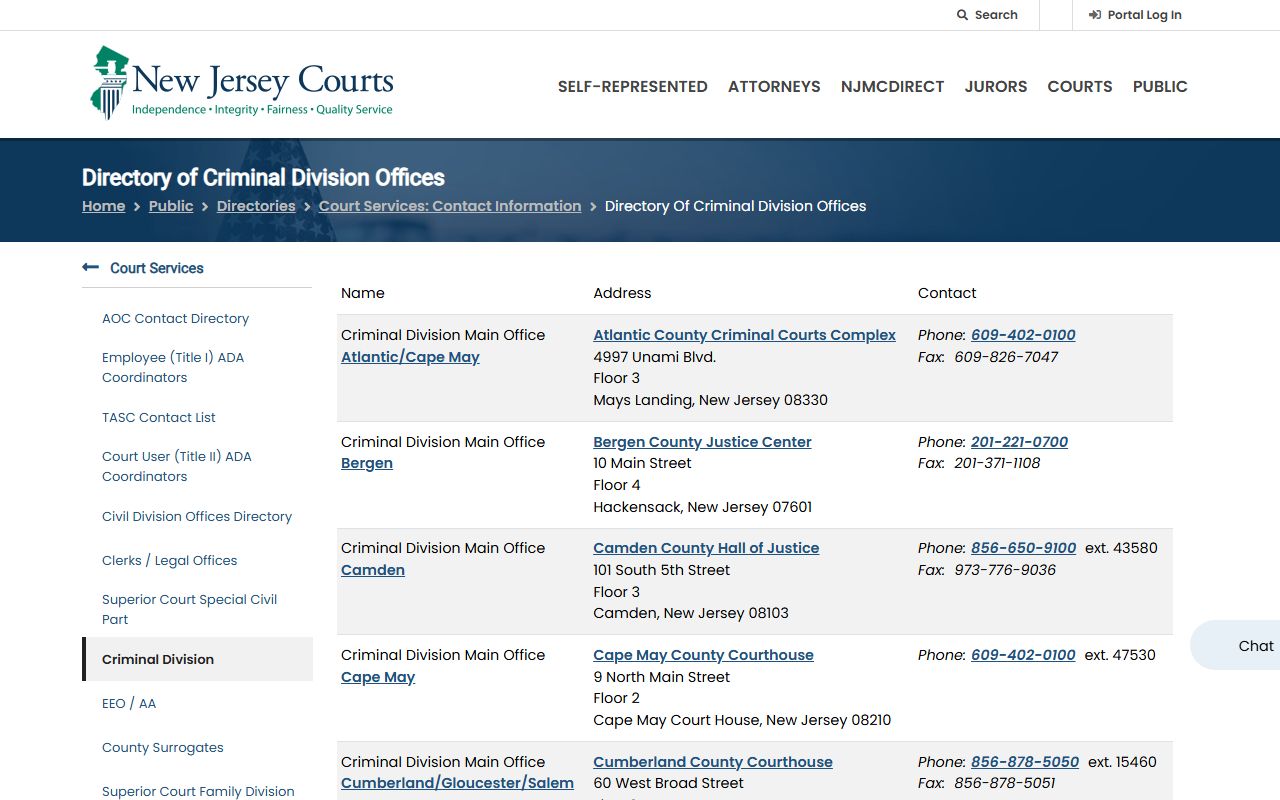Click the Address column header
Image resolution: width=1280 pixels, height=800 pixels.
coord(622,293)
